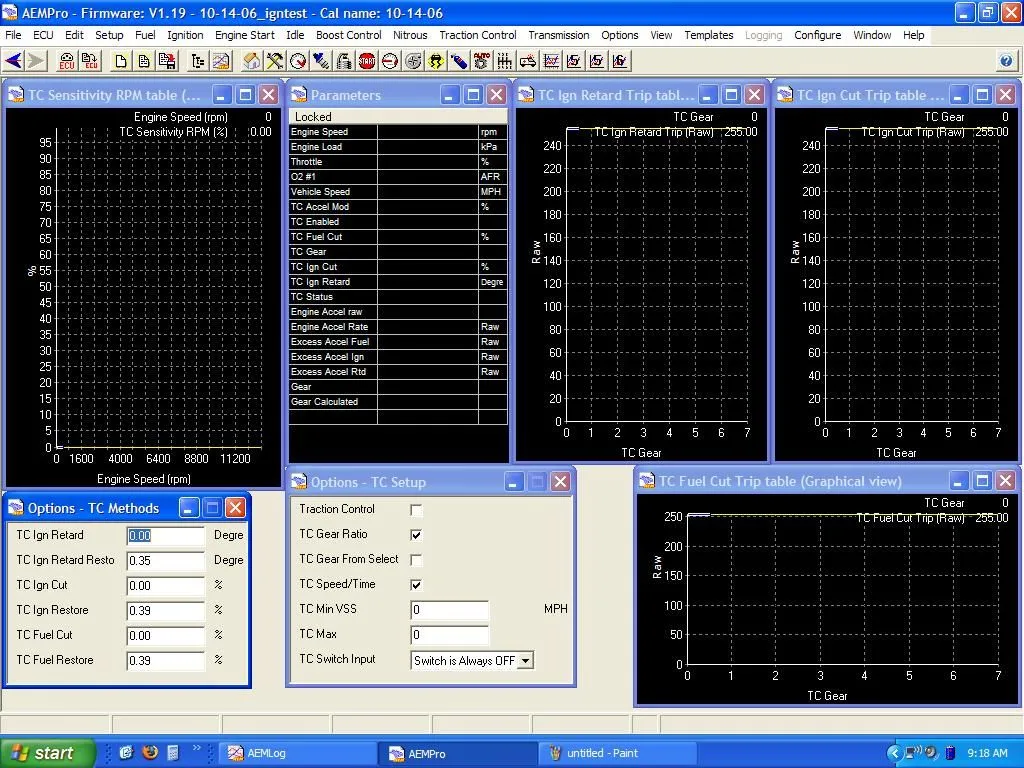The image size is (1024, 768).
Task: Enable the Traction Control checkbox
Action: click(x=416, y=510)
